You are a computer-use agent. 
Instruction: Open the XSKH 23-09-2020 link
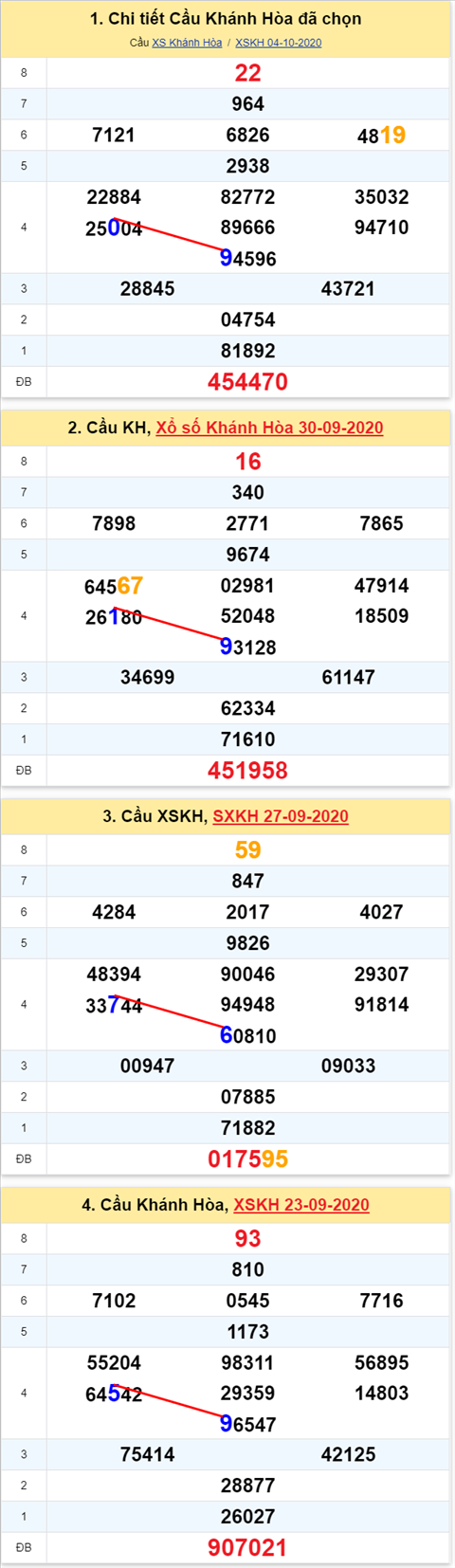[301, 1205]
